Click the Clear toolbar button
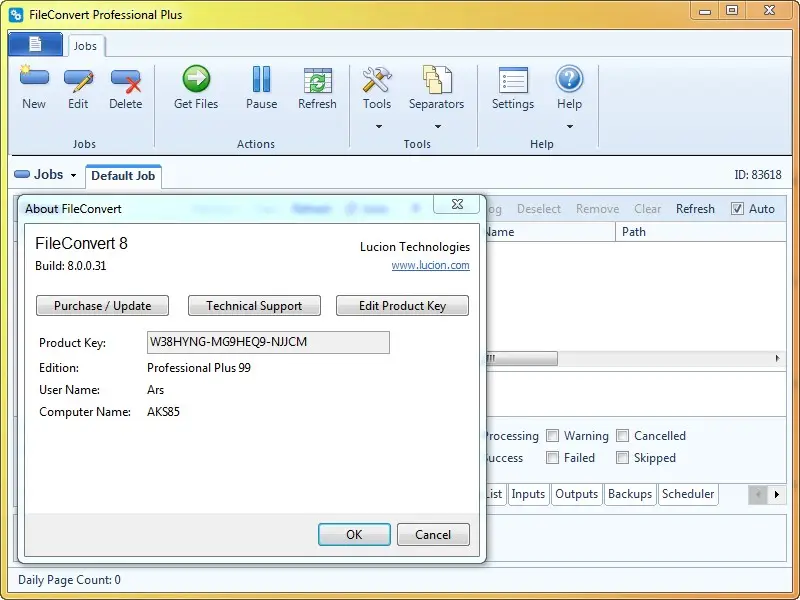The width and height of the screenshot is (800, 600). 647,209
